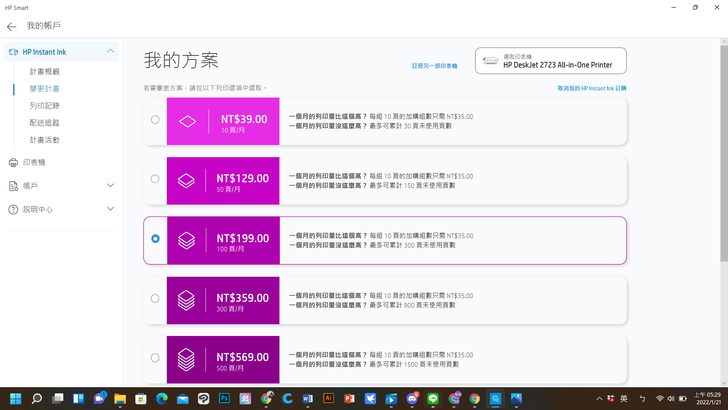This screenshot has width=728, height=410.
Task: Click the 說明中心 sidebar label
Action: coord(38,209)
